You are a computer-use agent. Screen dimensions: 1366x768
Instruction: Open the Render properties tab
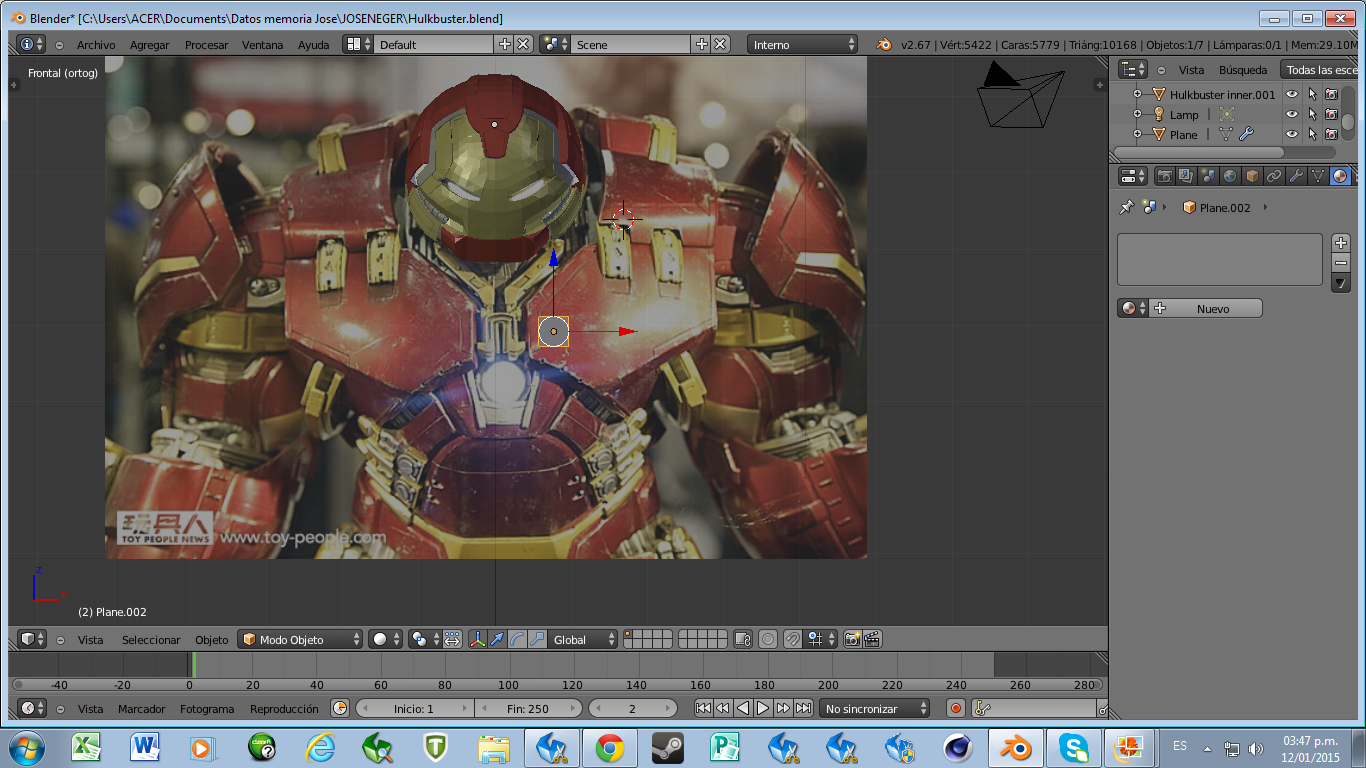tap(1164, 176)
